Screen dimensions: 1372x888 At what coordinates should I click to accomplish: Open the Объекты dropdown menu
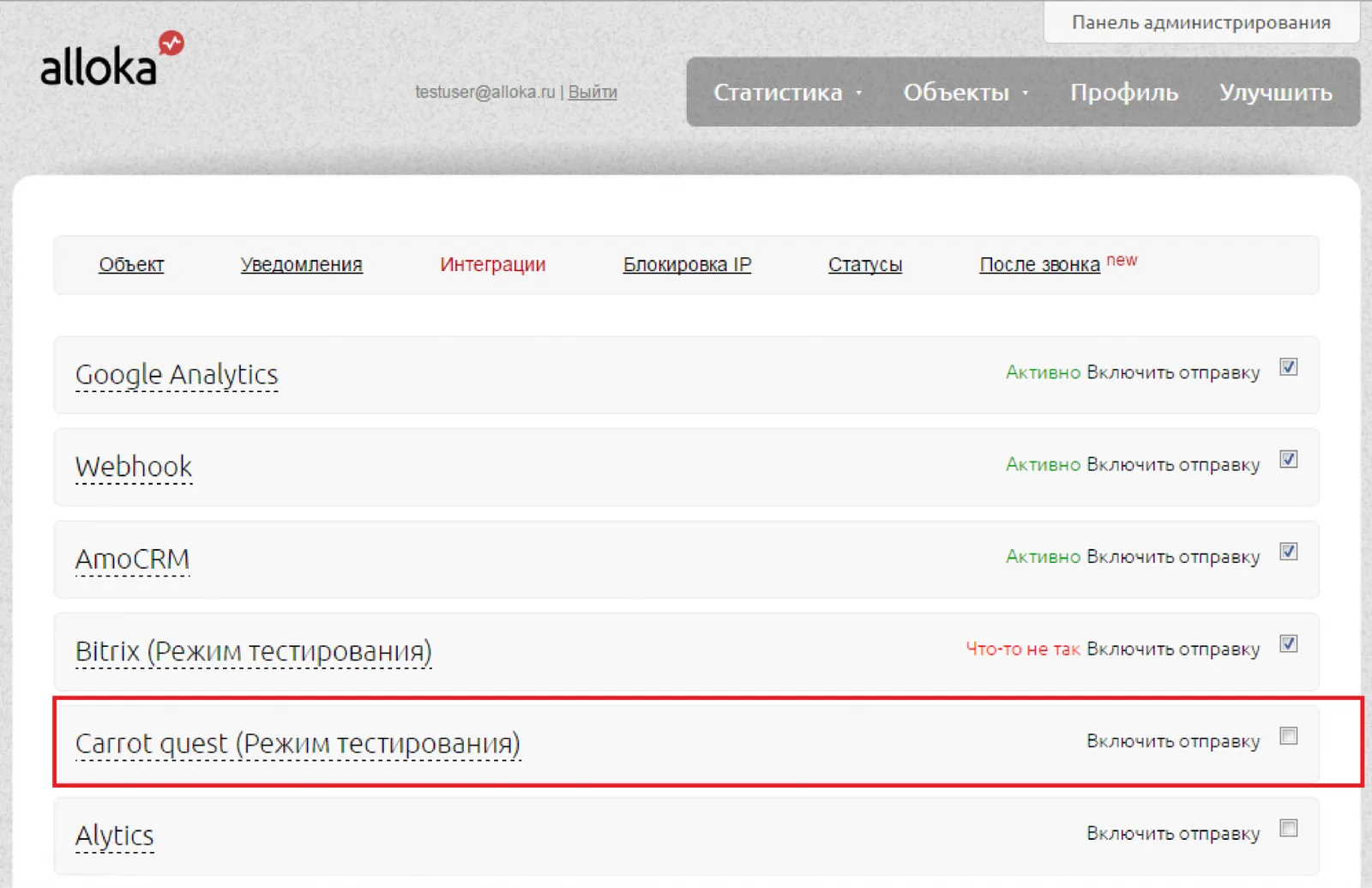pyautogui.click(x=966, y=92)
